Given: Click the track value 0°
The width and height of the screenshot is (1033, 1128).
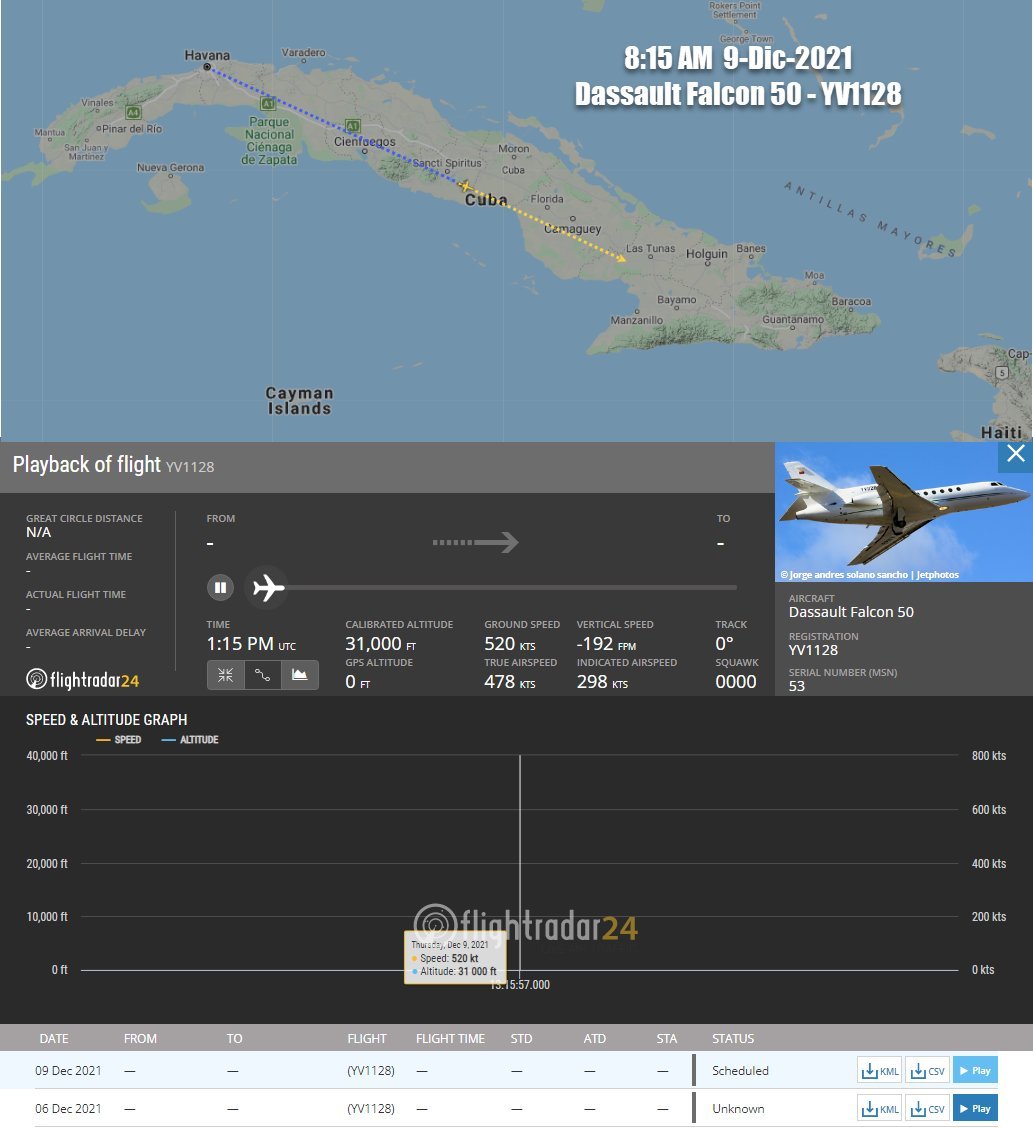Looking at the screenshot, I should [x=724, y=644].
